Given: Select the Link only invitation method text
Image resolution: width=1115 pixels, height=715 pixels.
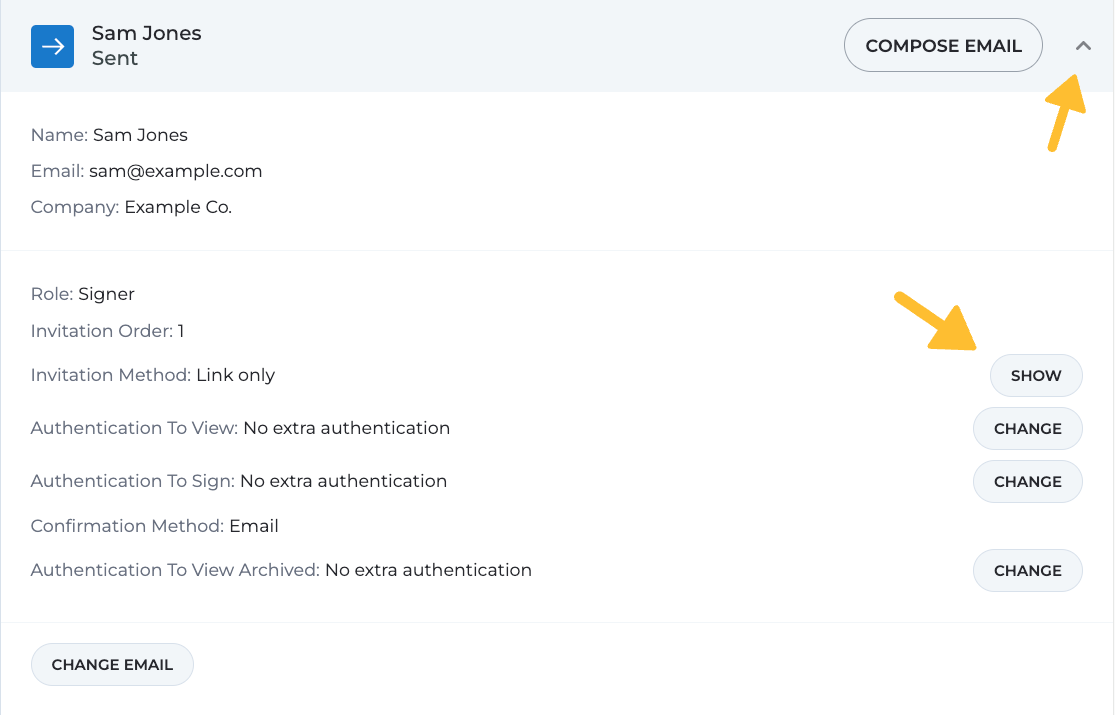Looking at the screenshot, I should pyautogui.click(x=235, y=375).
